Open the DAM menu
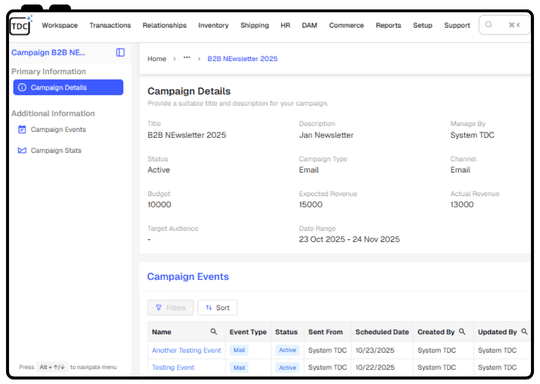Screen dimensions: 540x384 (309, 25)
